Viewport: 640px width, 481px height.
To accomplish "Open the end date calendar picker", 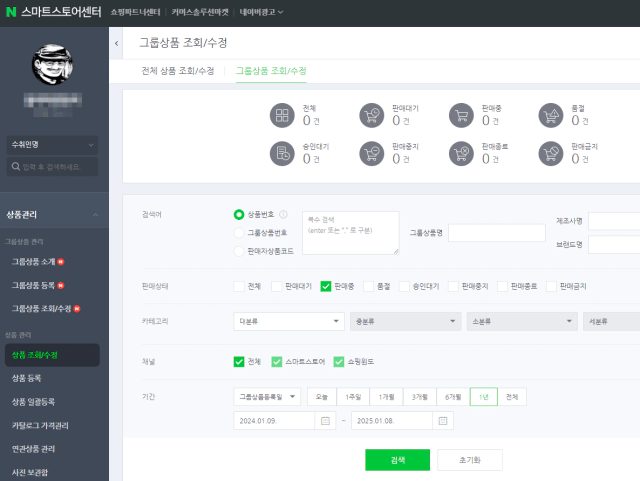I will click(x=443, y=421).
